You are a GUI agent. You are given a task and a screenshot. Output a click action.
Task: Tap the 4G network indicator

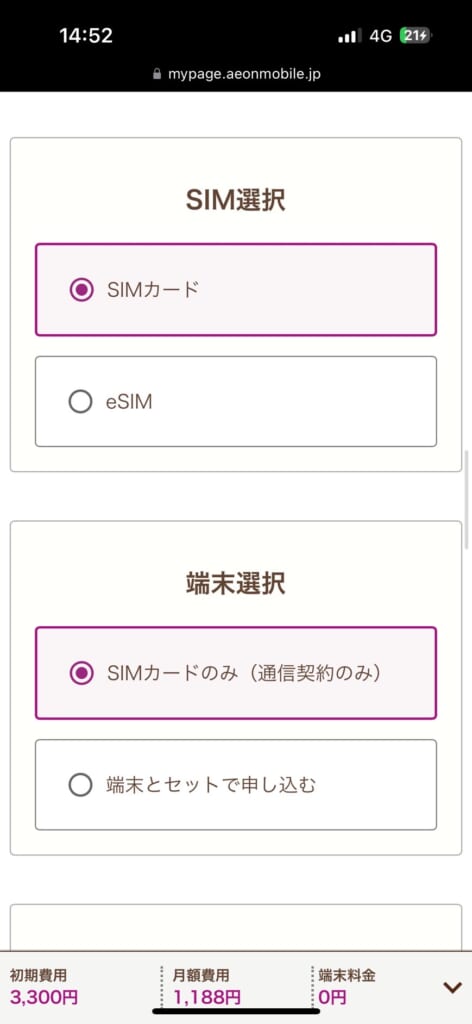pyautogui.click(x=381, y=37)
